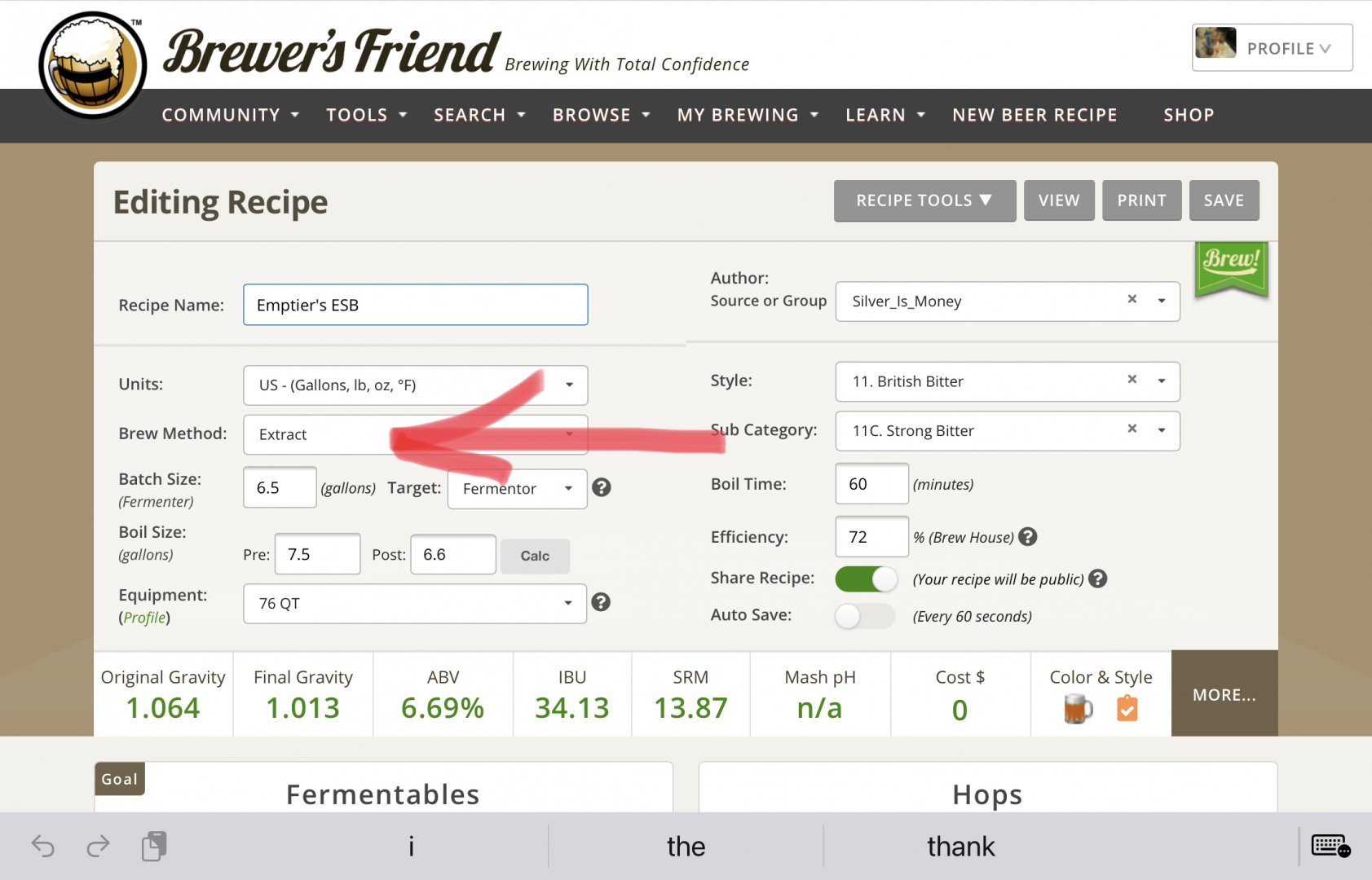Click the Boil Time minutes field
This screenshot has height=880, width=1372.
871,484
